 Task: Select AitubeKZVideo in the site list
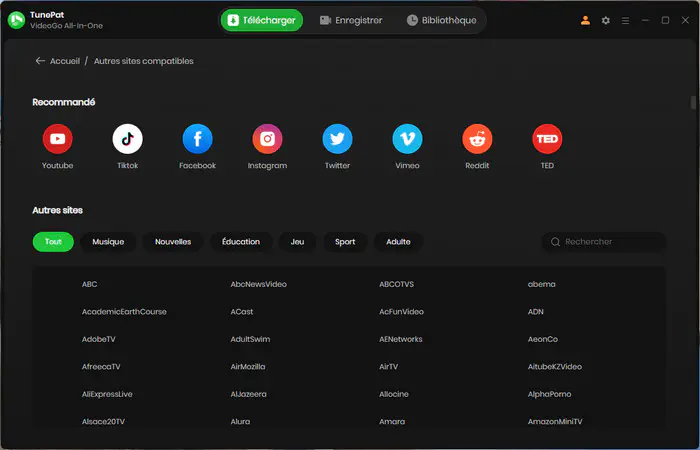(x=555, y=367)
